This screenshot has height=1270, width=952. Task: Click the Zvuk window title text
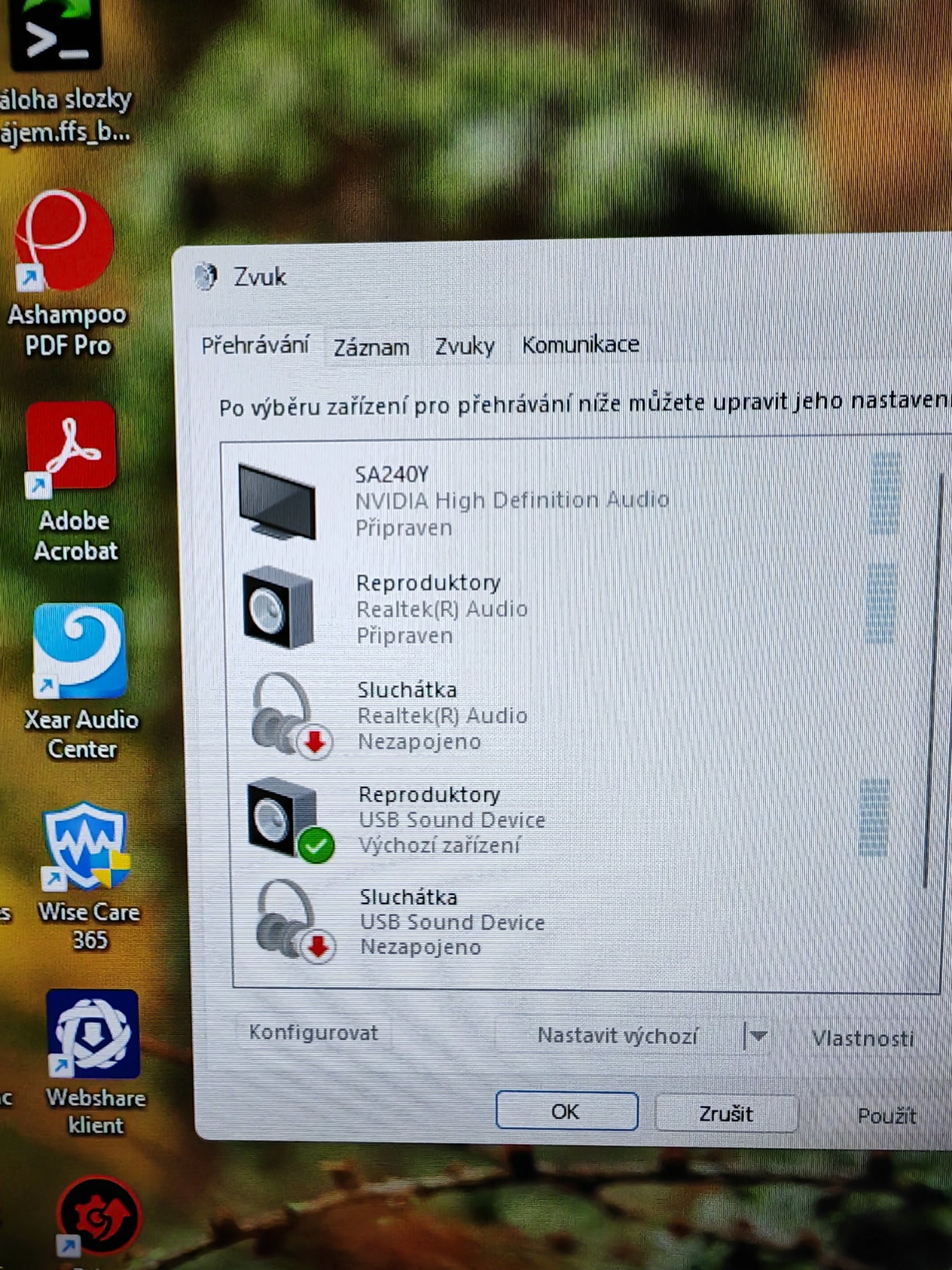click(x=260, y=277)
